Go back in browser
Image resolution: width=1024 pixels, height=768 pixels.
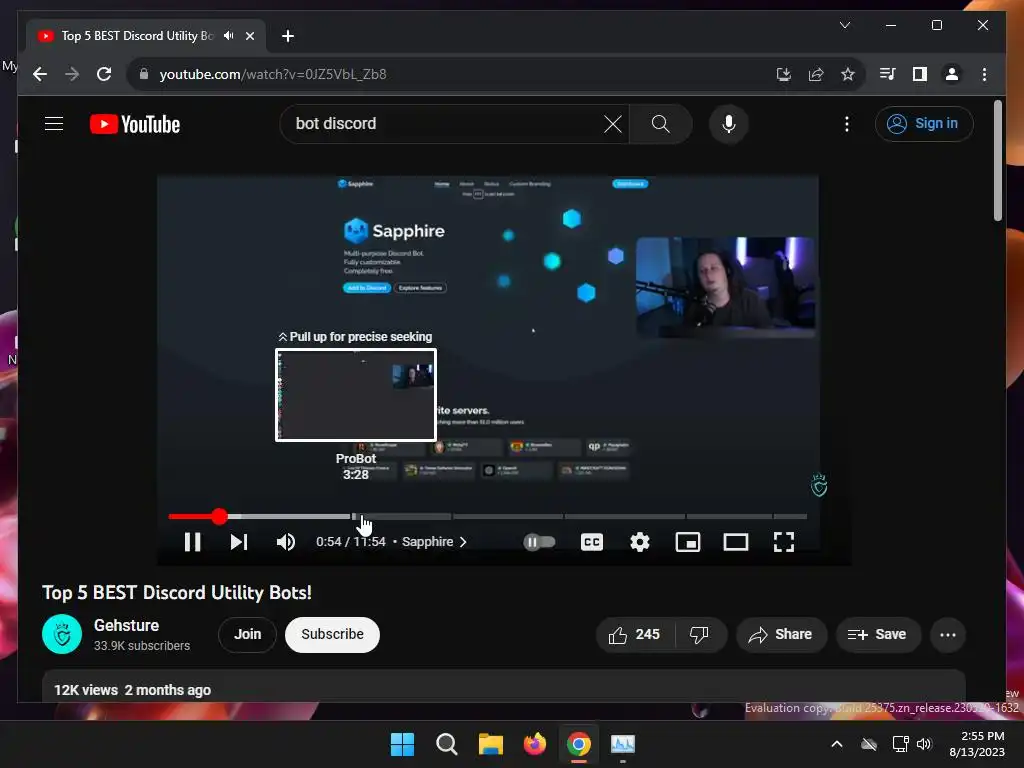pos(40,74)
